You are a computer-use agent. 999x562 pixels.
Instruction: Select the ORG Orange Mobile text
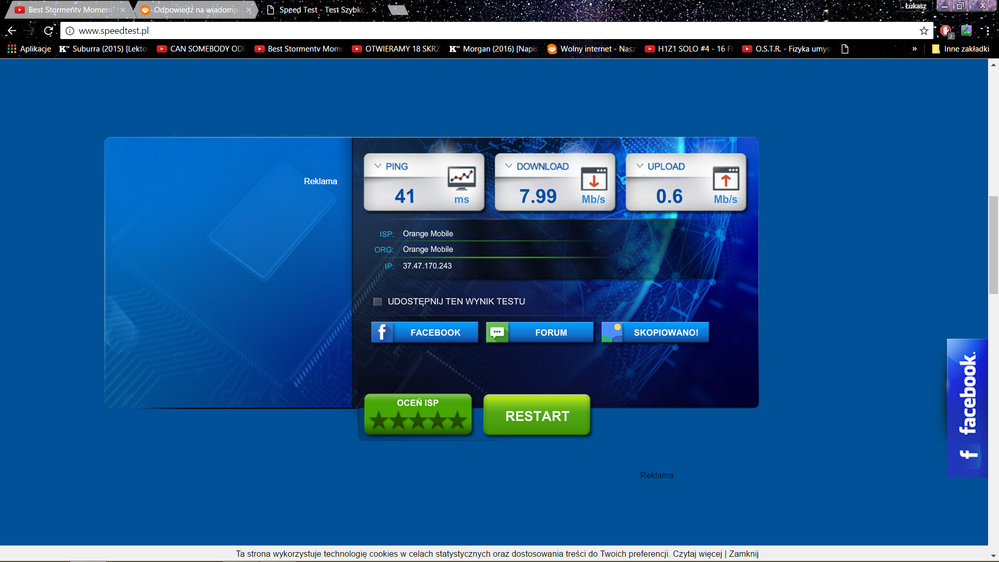428,249
